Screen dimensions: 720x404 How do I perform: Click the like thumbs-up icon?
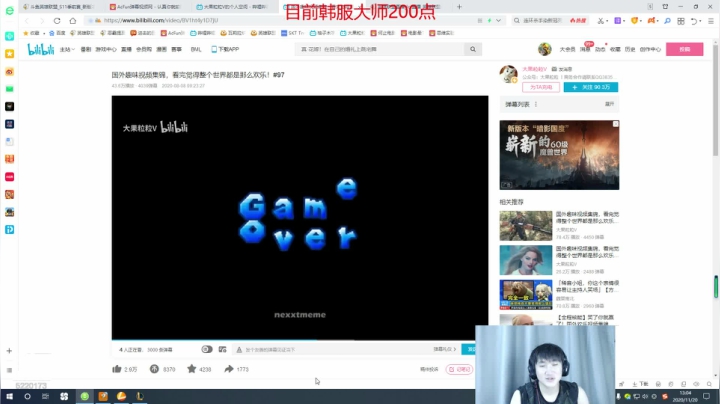coord(117,369)
